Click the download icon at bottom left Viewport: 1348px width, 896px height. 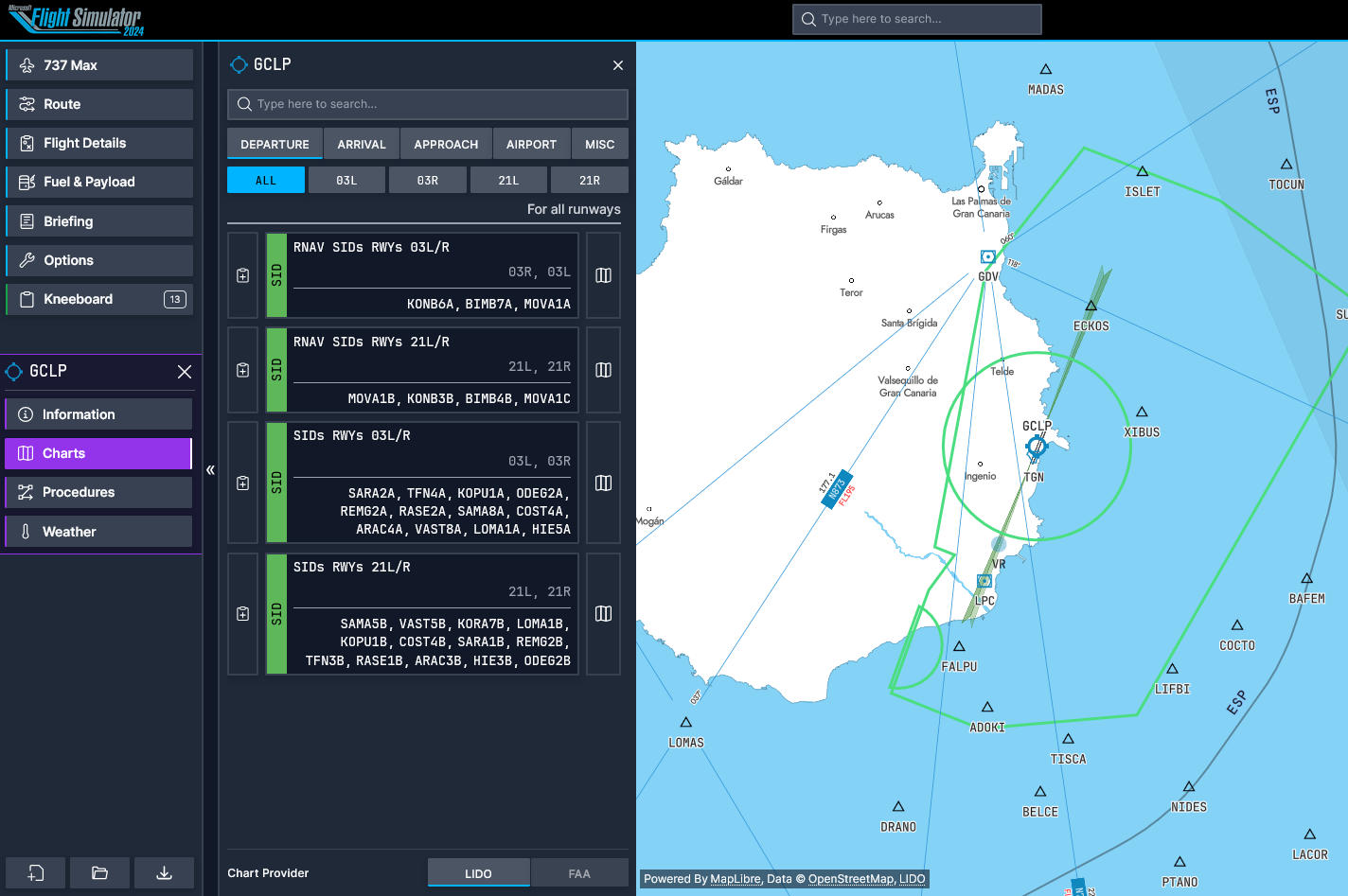(164, 872)
